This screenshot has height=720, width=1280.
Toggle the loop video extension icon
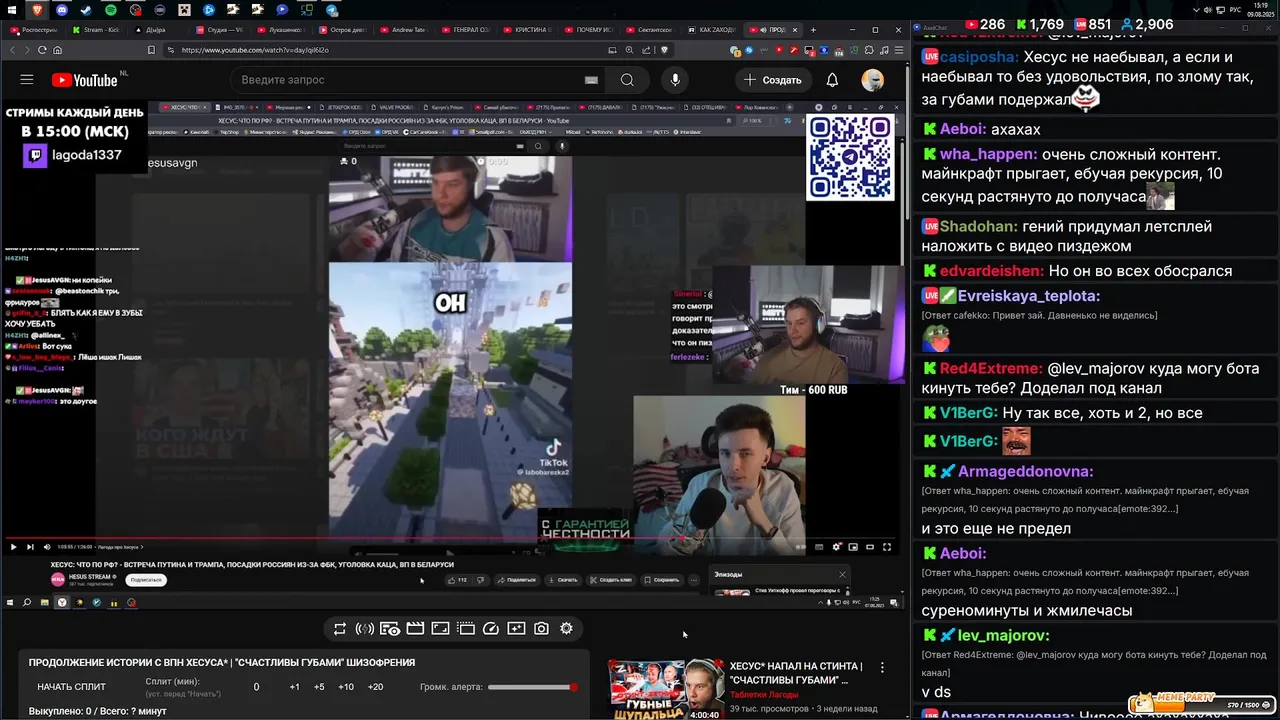pos(340,629)
